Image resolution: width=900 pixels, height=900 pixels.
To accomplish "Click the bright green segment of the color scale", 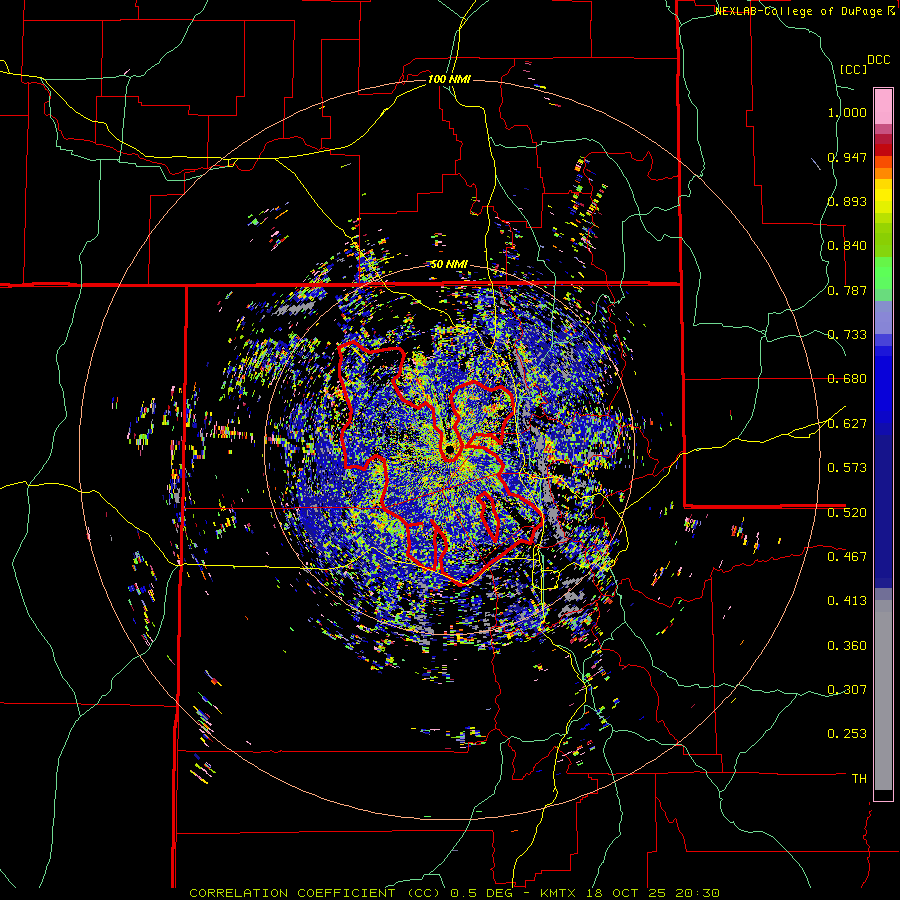I will pyautogui.click(x=883, y=273).
